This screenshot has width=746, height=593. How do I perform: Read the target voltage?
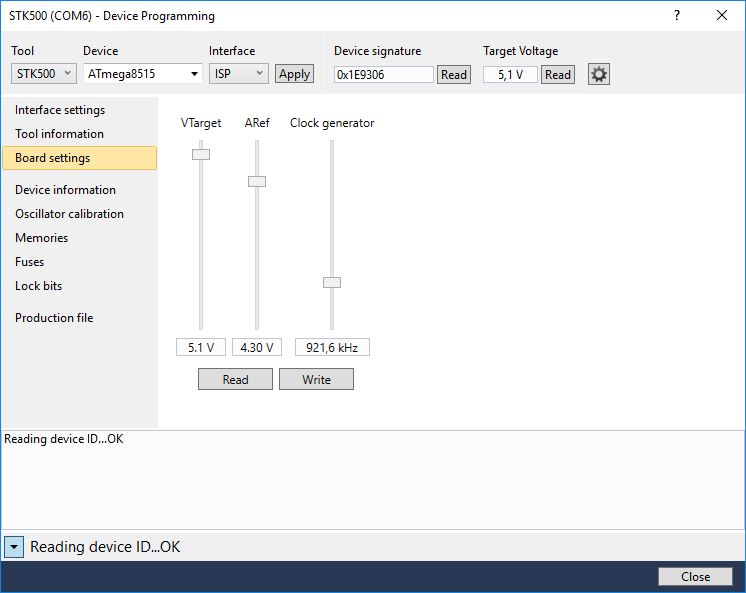click(558, 74)
